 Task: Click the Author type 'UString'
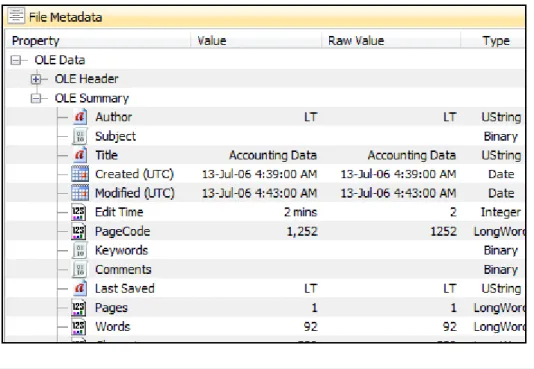coord(501,117)
